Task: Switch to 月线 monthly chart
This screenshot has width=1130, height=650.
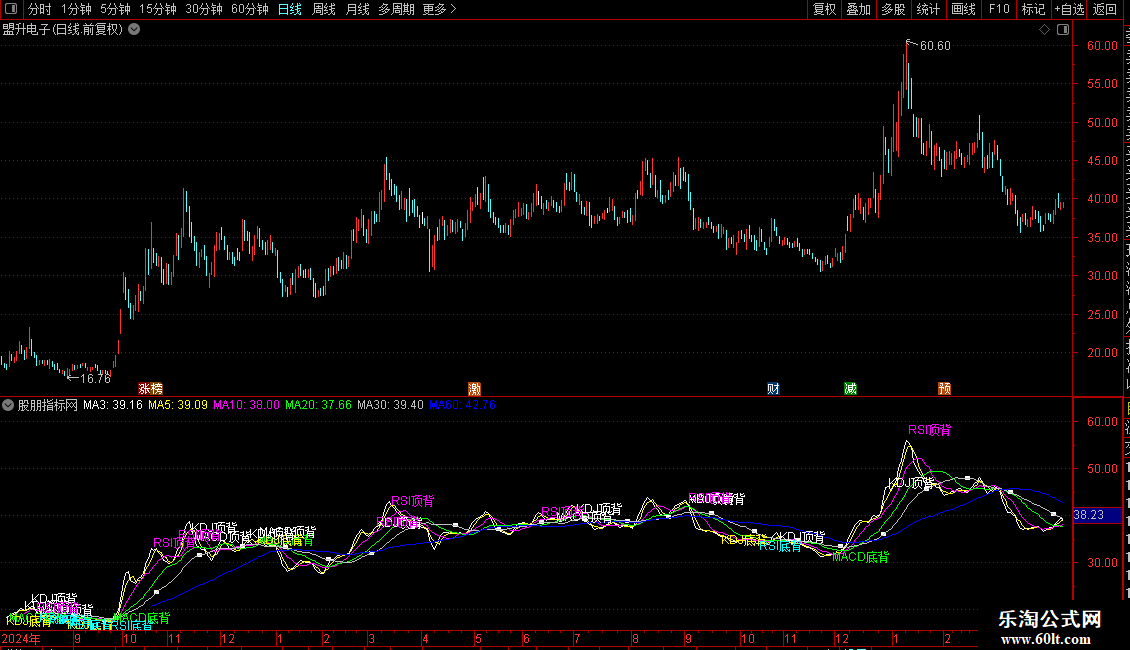Action: [357, 9]
